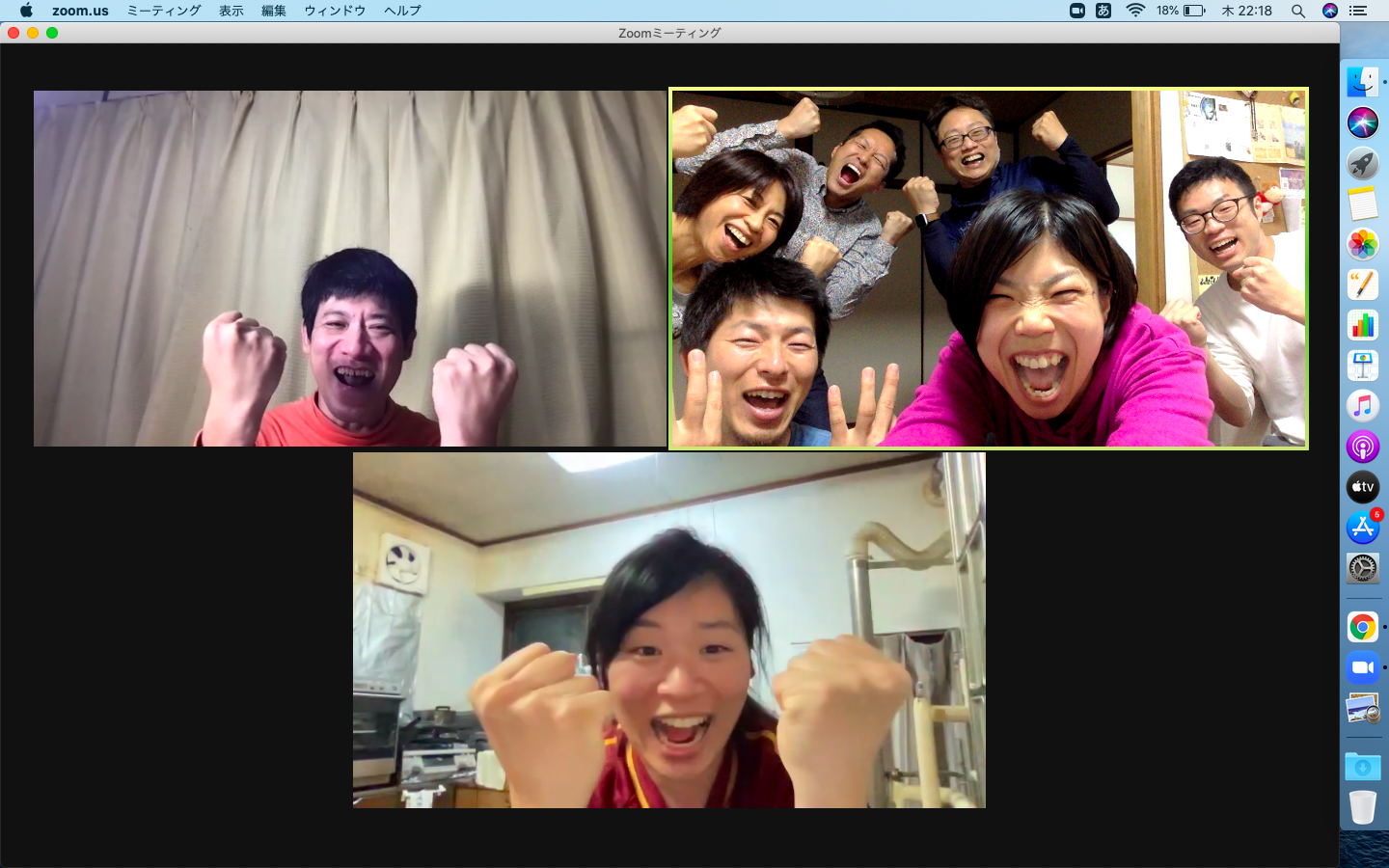Show battery status at 18%
The height and width of the screenshot is (868, 1389).
pyautogui.click(x=1181, y=11)
